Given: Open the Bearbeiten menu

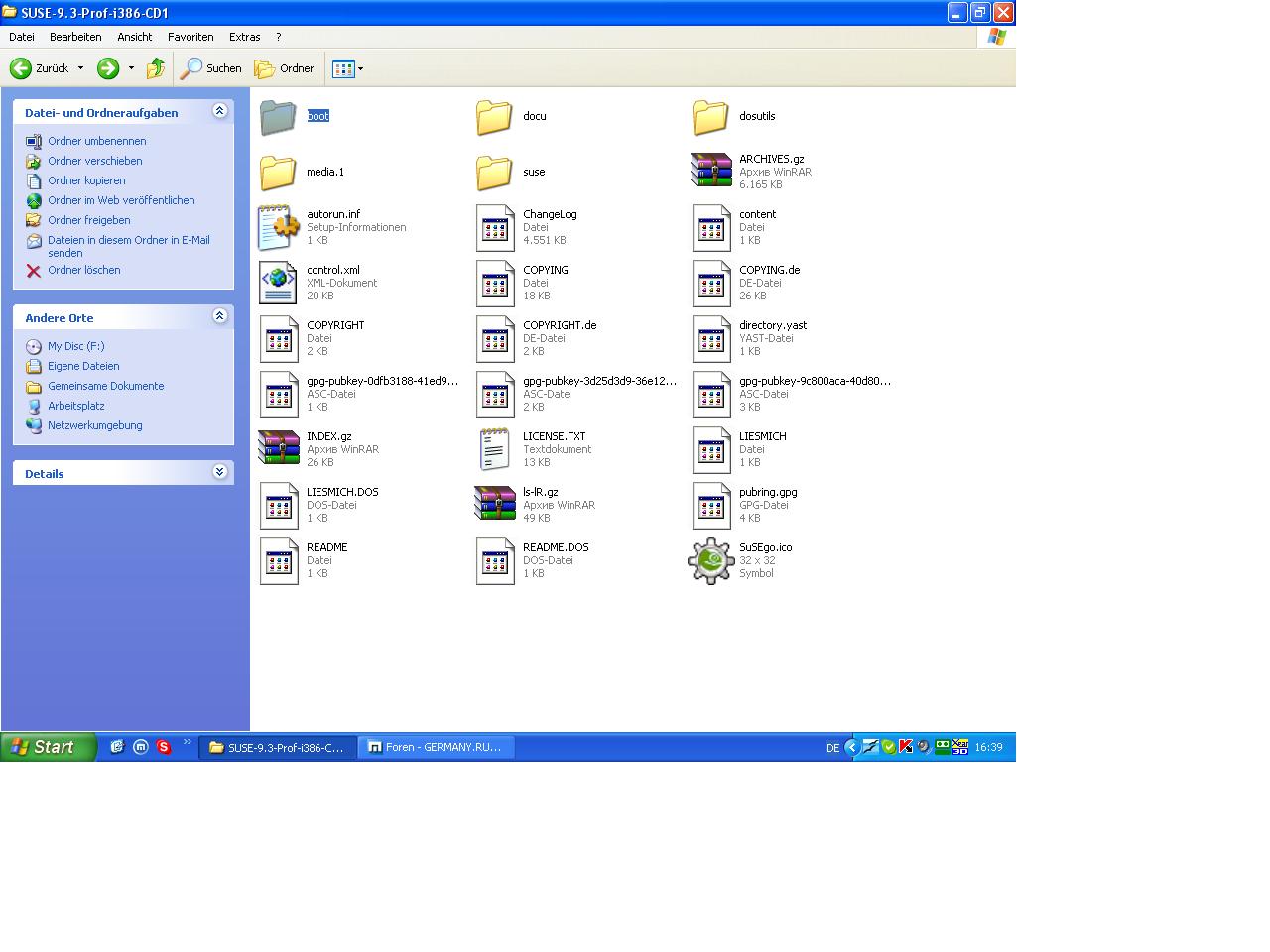Looking at the screenshot, I should tap(75, 37).
